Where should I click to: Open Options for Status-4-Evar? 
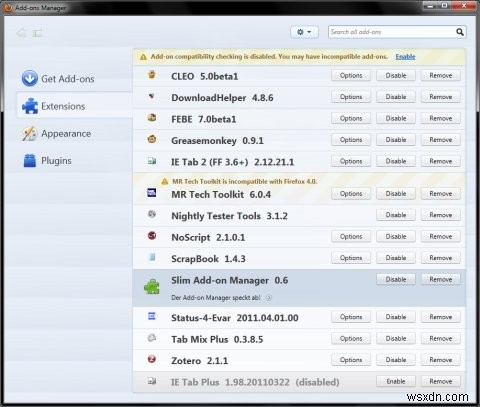(x=351, y=317)
